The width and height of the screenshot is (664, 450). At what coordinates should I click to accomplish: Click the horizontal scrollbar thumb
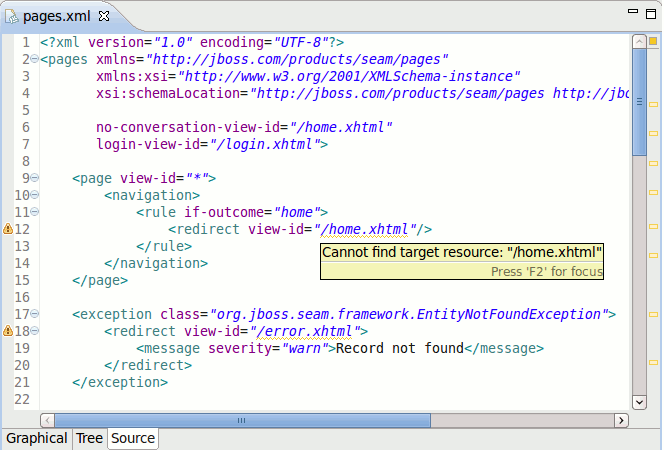242,420
